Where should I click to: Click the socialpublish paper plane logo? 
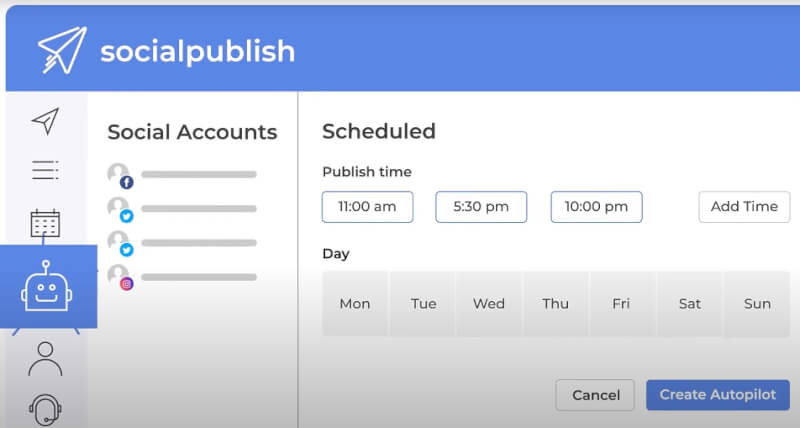click(x=62, y=50)
